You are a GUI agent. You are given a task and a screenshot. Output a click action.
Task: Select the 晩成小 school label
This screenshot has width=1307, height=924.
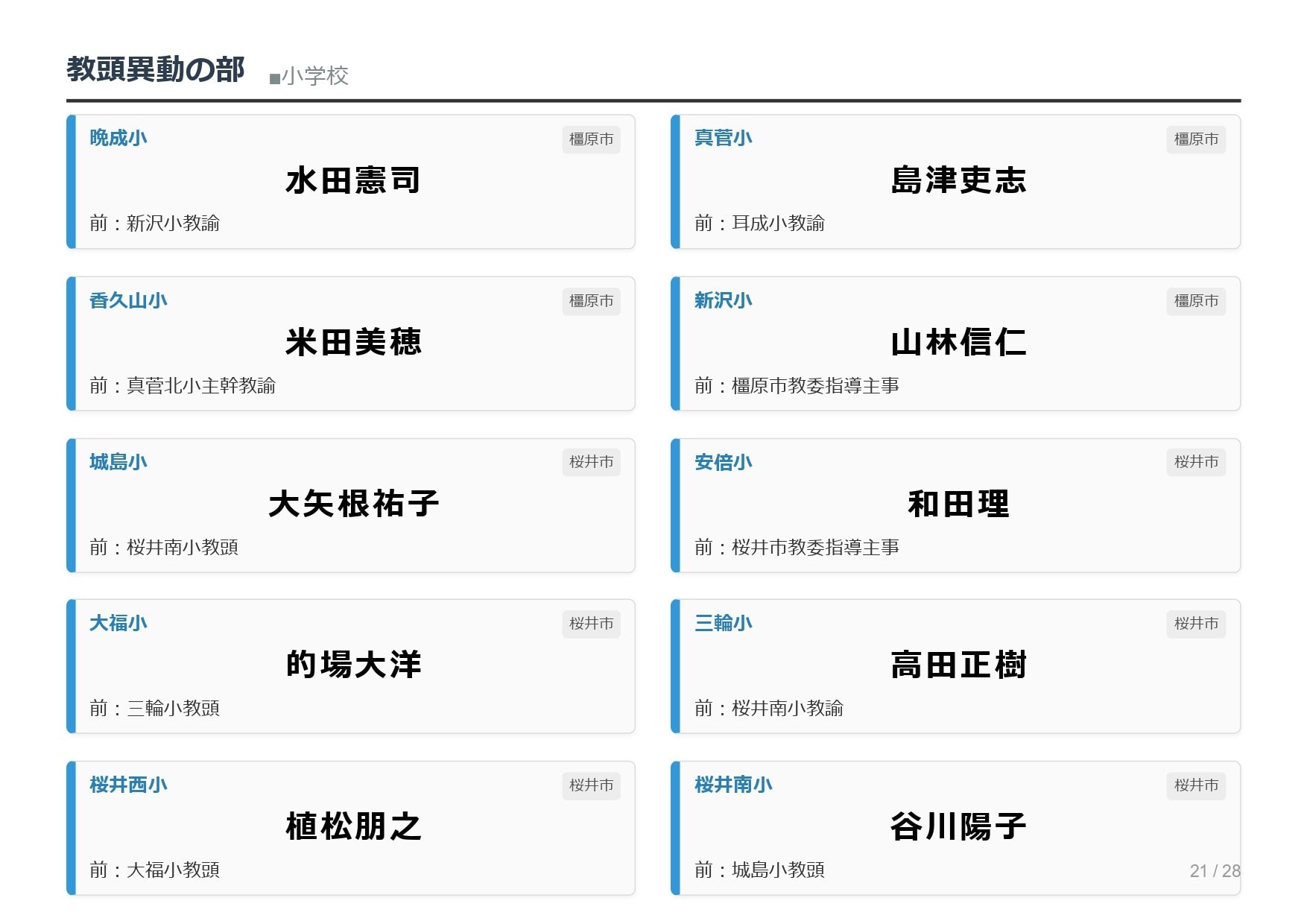coord(118,139)
